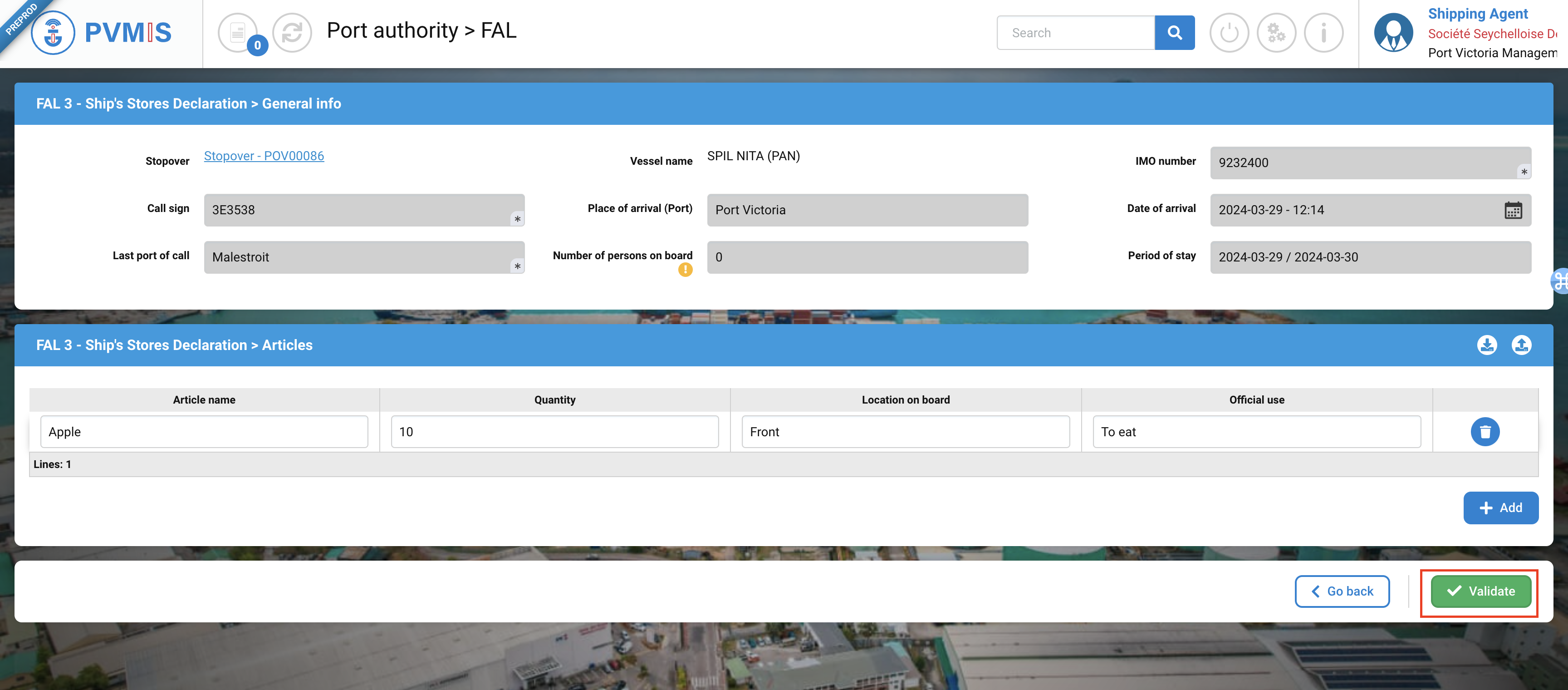Click the Go back button
The height and width of the screenshot is (690, 1568).
[x=1342, y=591]
